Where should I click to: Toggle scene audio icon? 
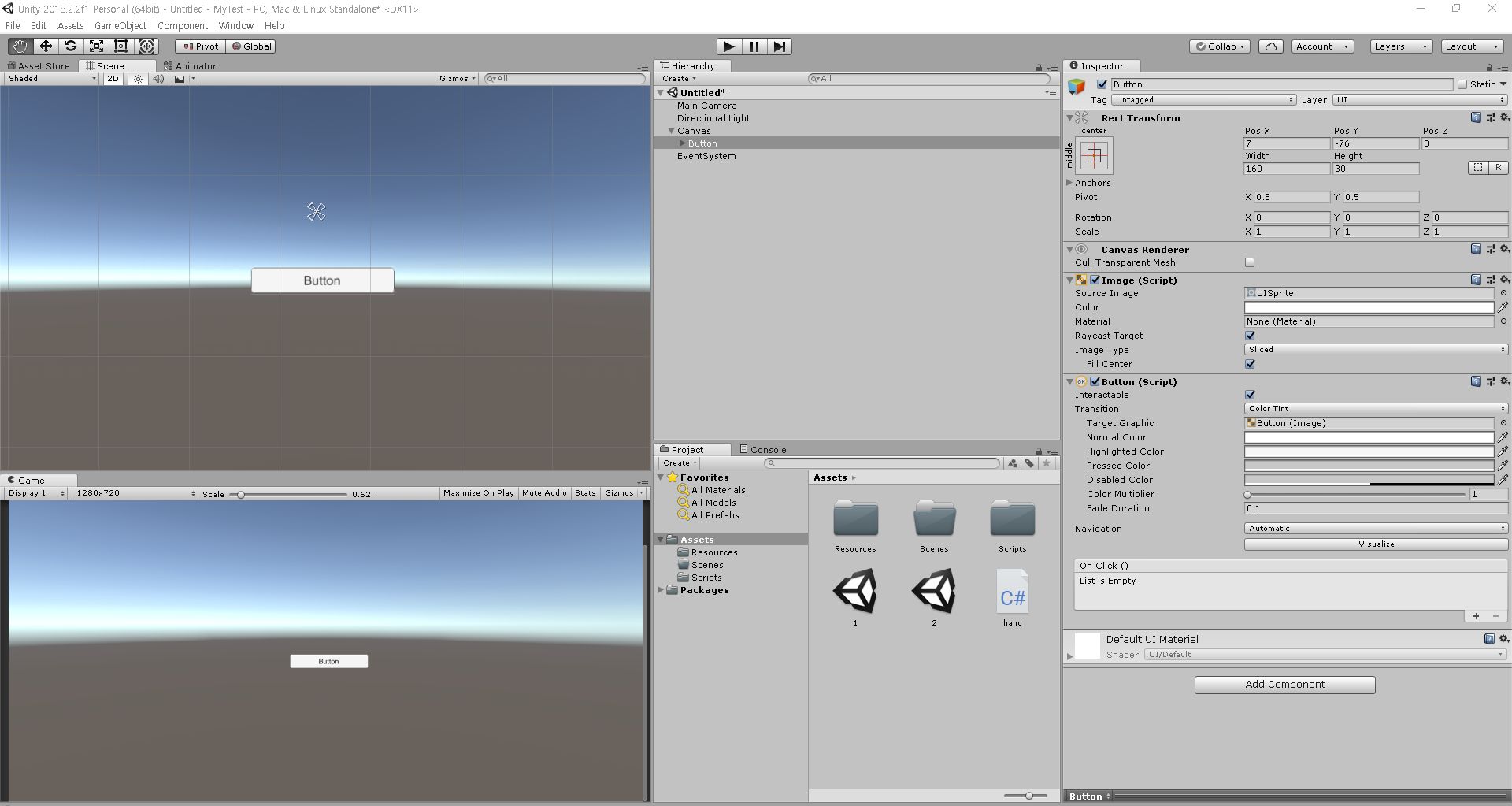pos(158,79)
